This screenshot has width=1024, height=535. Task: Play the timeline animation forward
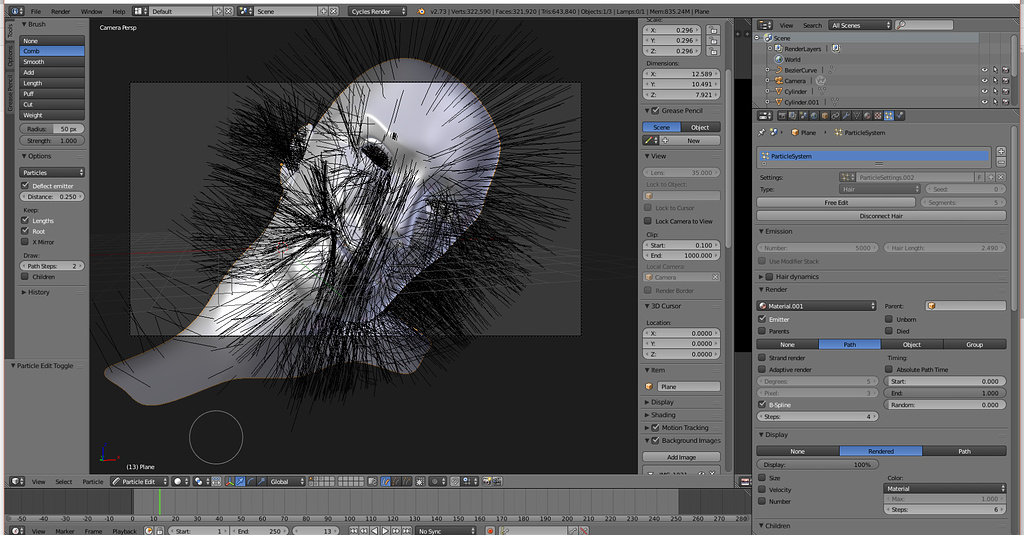385,531
